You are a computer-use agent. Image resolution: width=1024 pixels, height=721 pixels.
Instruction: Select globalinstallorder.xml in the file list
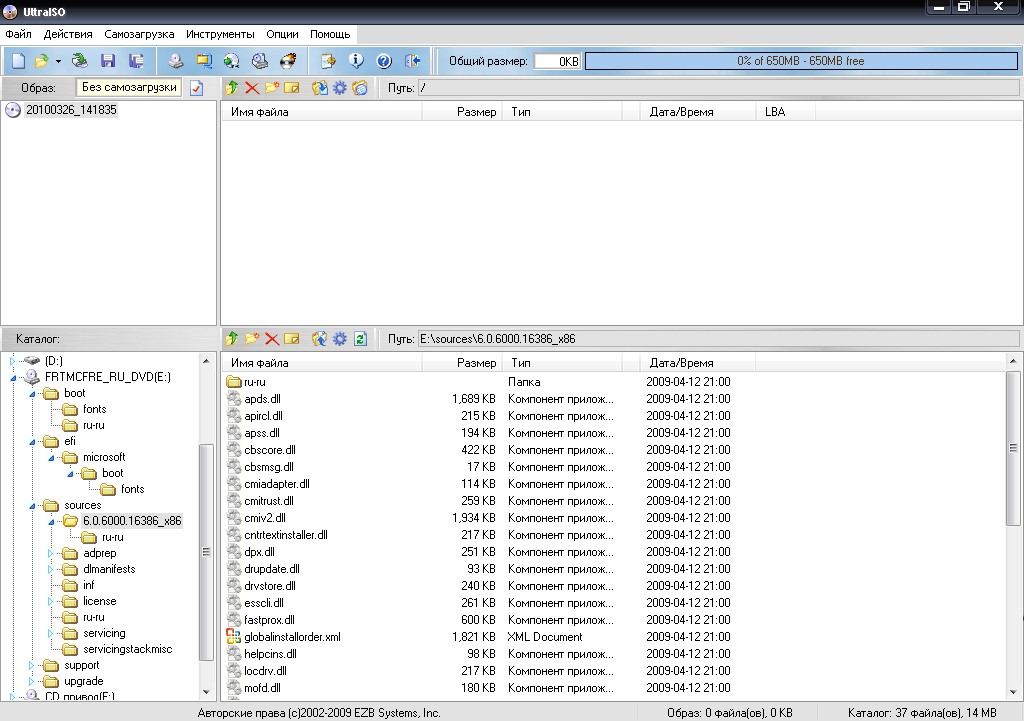pyautogui.click(x=292, y=637)
